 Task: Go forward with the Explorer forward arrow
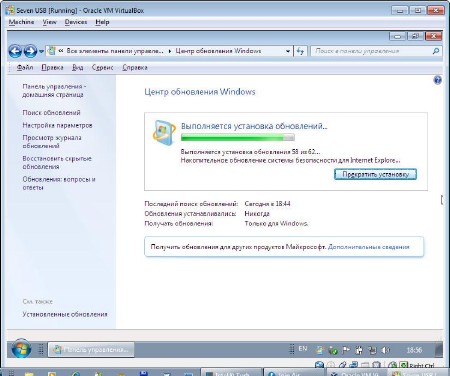(30, 51)
